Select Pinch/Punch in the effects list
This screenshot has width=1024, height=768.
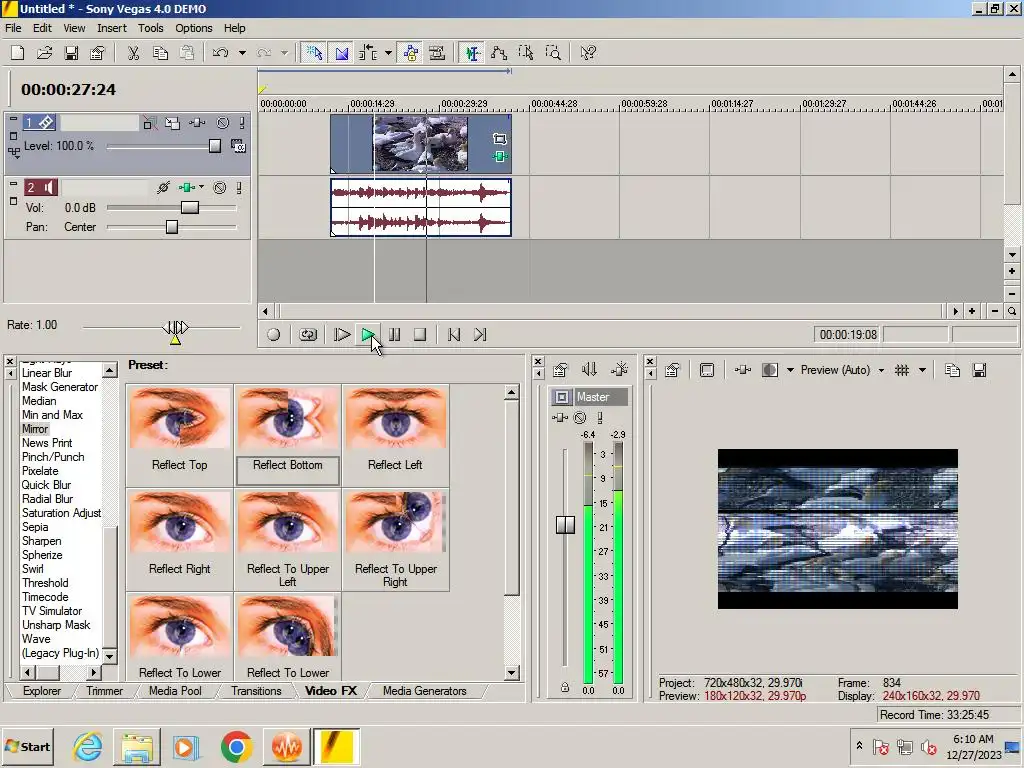click(53, 457)
